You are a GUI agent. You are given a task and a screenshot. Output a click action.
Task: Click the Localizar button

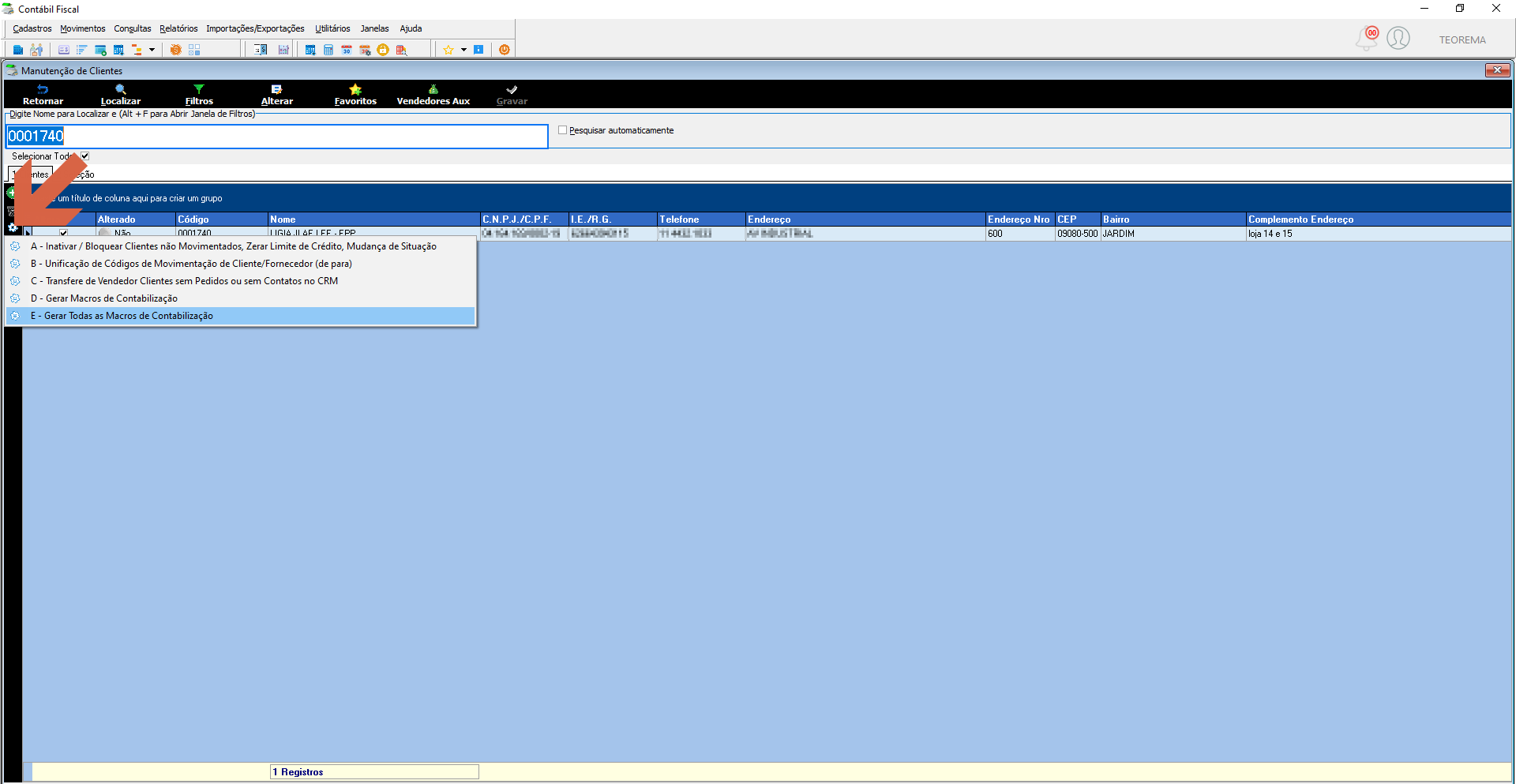click(121, 95)
